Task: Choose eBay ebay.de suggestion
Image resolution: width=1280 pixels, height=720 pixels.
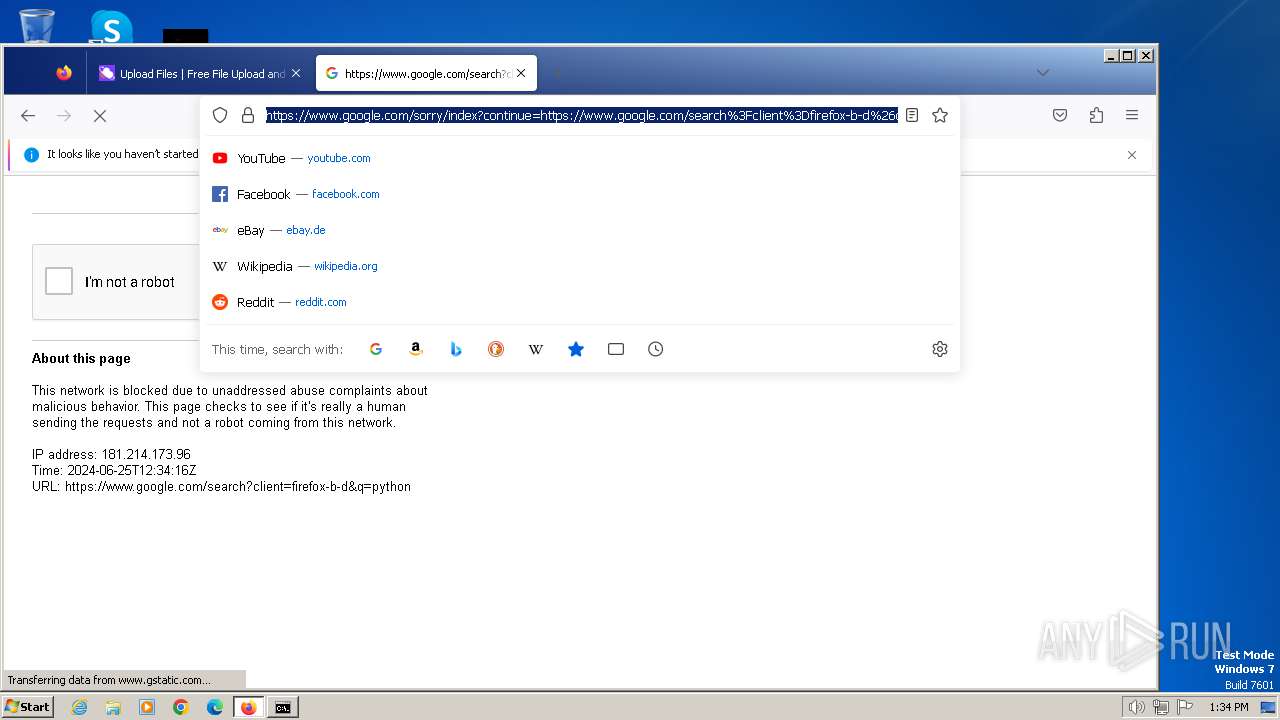Action: click(580, 230)
